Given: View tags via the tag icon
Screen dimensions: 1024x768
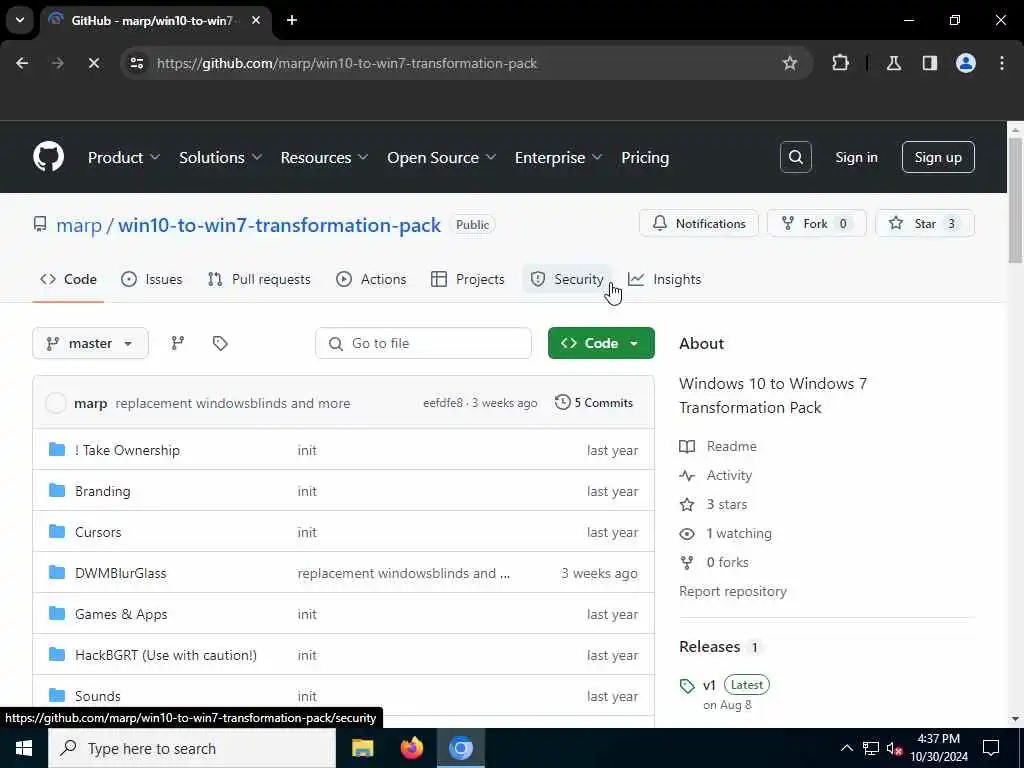Looking at the screenshot, I should point(220,343).
